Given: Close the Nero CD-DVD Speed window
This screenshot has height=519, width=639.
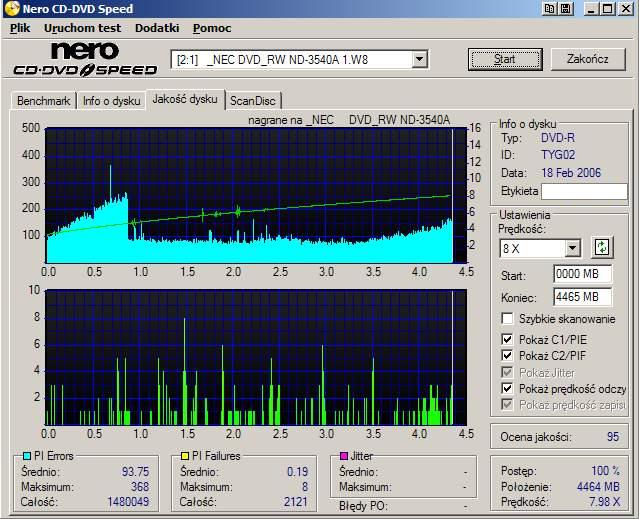Looking at the screenshot, I should tap(626, 9).
